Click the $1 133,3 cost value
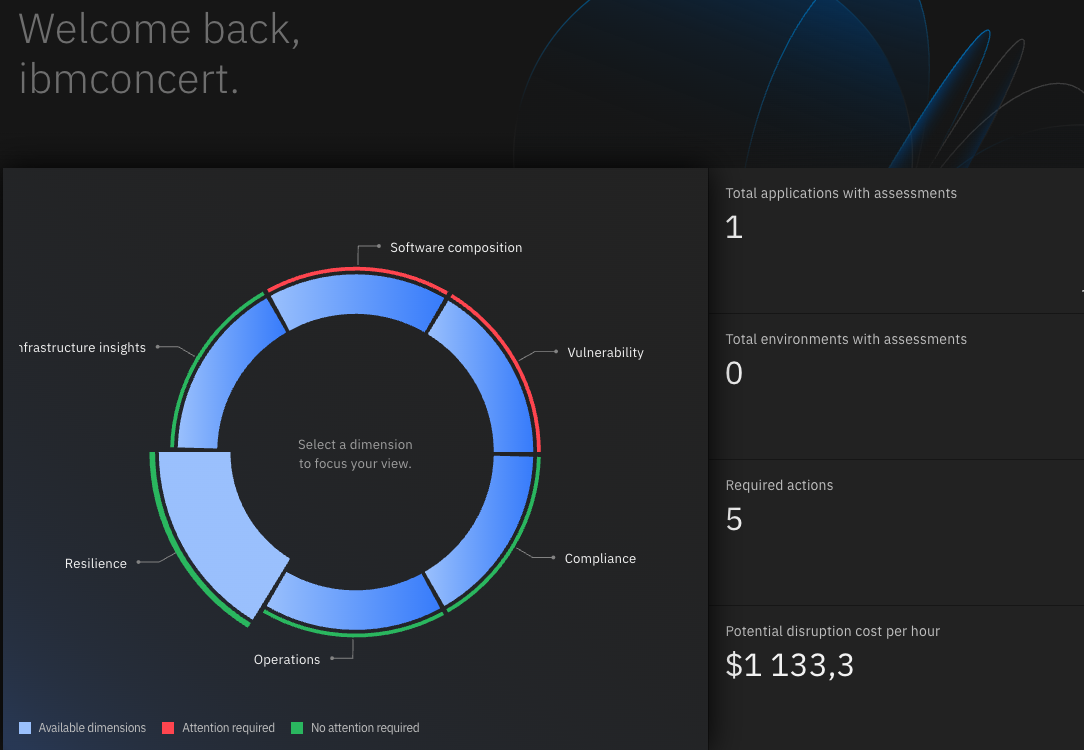1084x750 pixels. click(789, 666)
